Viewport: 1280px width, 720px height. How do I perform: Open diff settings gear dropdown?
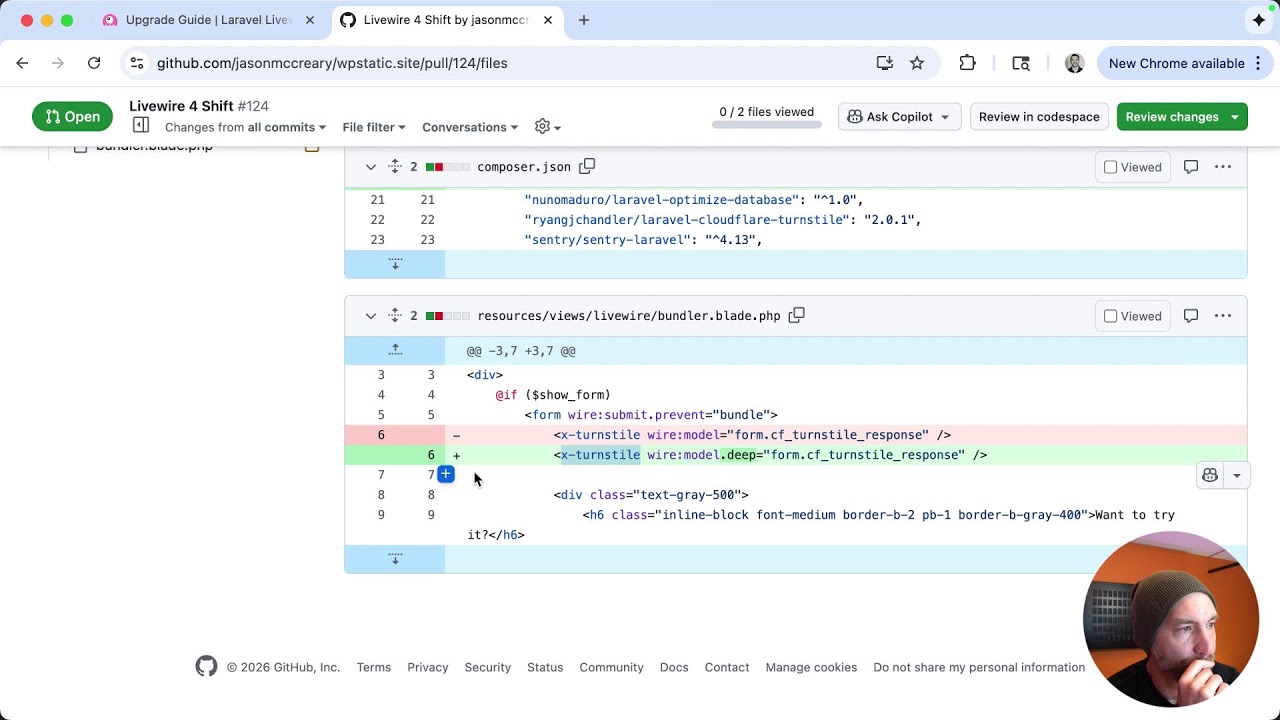click(x=548, y=127)
